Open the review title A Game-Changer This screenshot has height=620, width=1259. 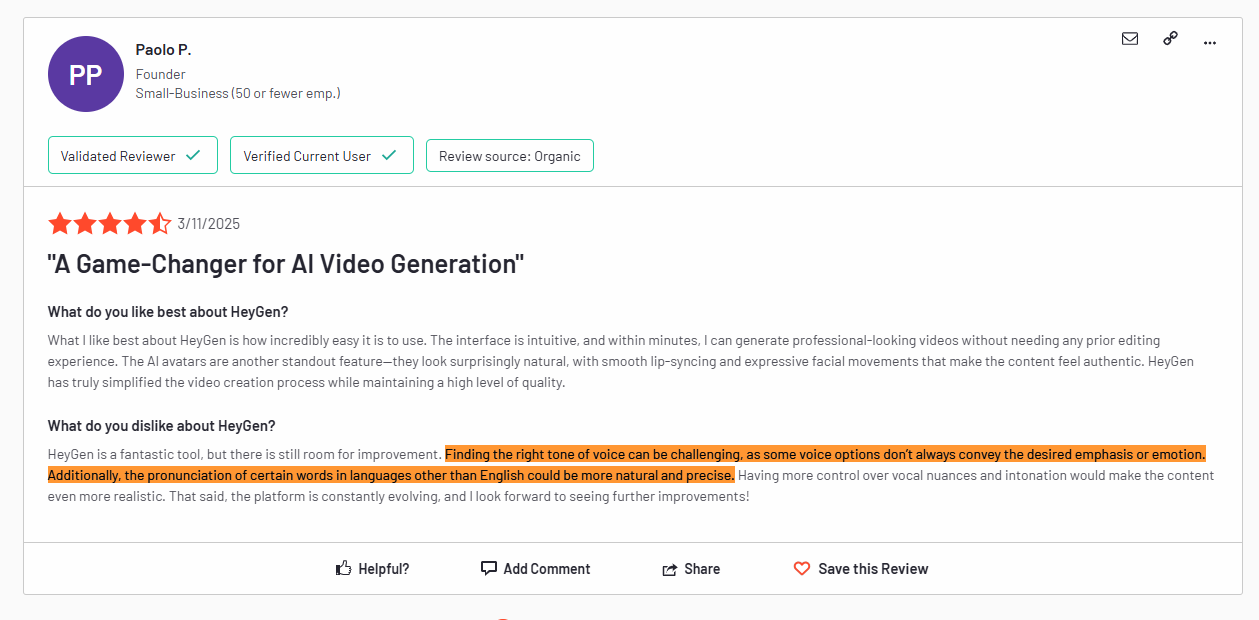pos(286,264)
